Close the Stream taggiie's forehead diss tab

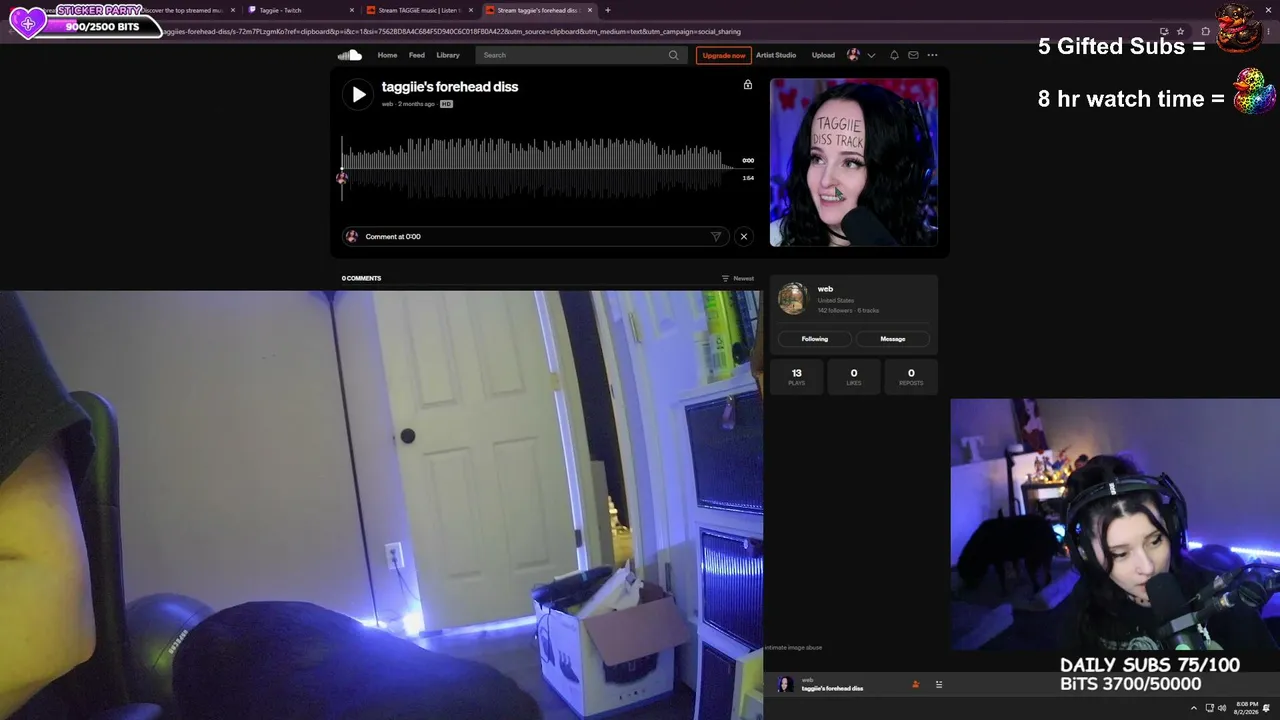[589, 10]
